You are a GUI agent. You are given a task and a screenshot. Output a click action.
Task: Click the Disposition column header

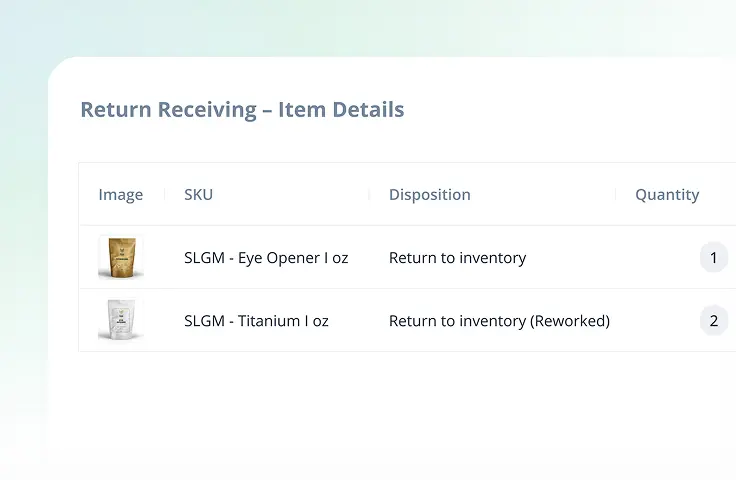coord(429,195)
